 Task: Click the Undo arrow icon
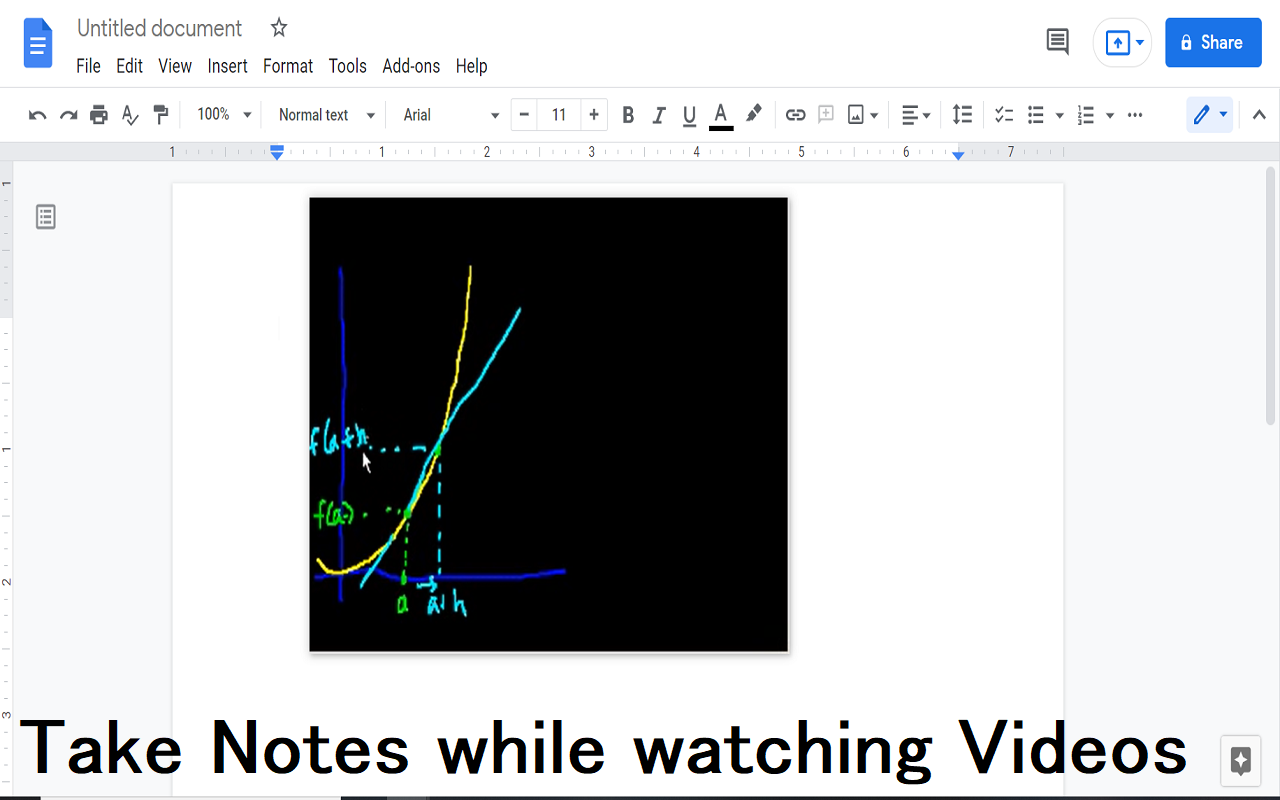point(37,115)
